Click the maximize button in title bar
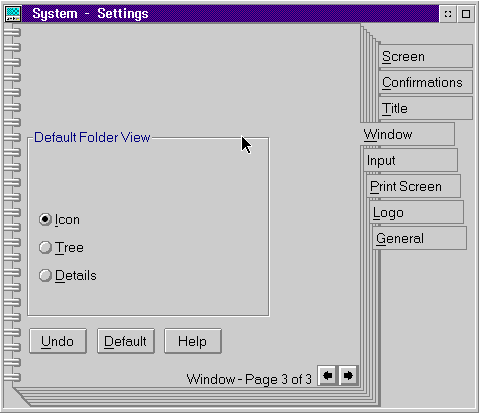479x413 pixels. tap(466, 14)
